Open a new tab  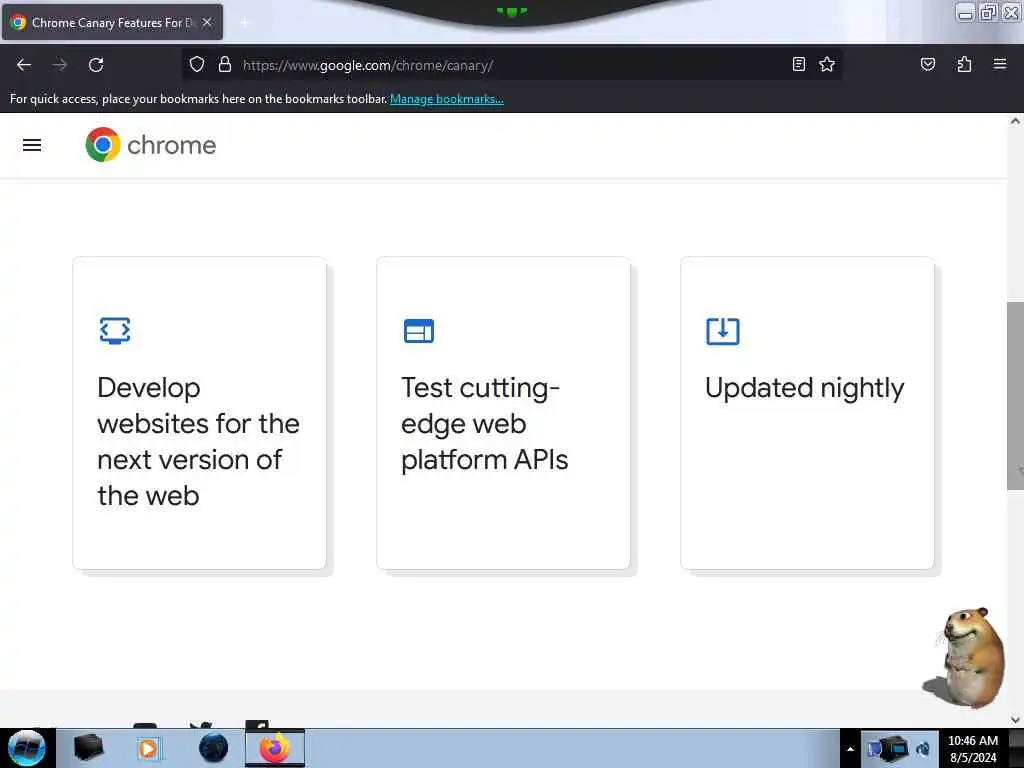tap(244, 23)
